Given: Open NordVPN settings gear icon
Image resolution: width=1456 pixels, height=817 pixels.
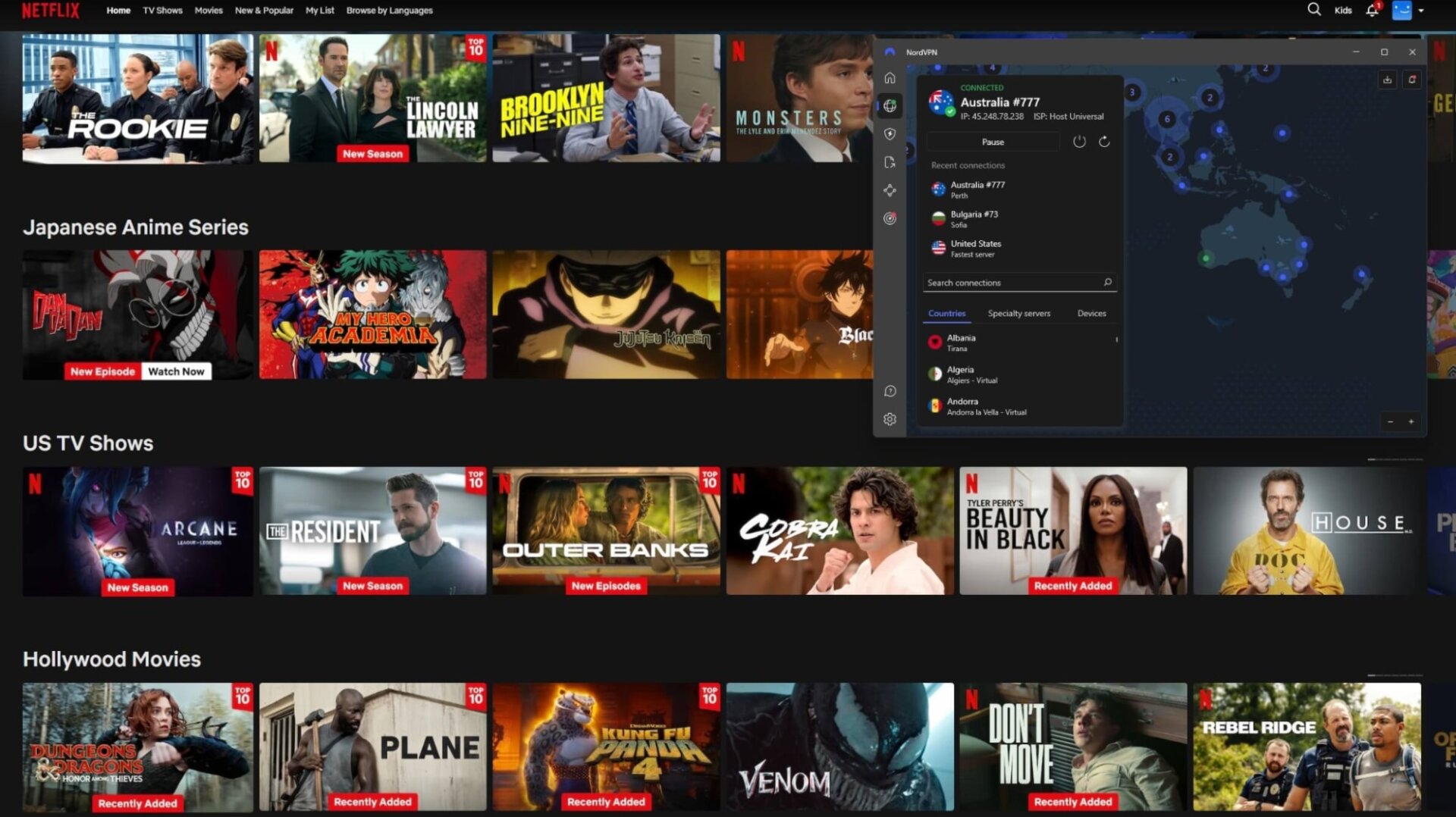Looking at the screenshot, I should (890, 418).
